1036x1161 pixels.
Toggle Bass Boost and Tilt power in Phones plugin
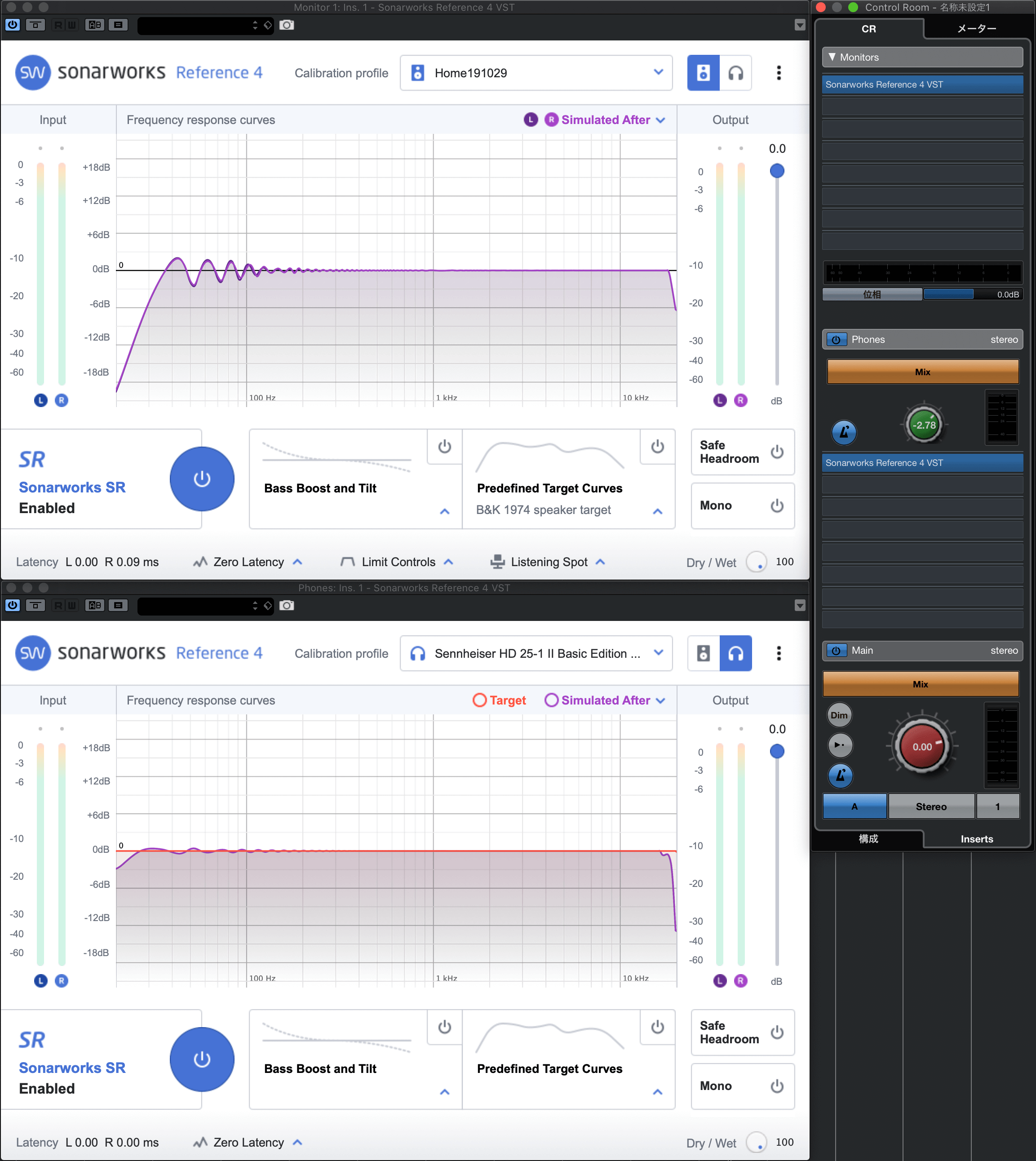click(445, 1027)
